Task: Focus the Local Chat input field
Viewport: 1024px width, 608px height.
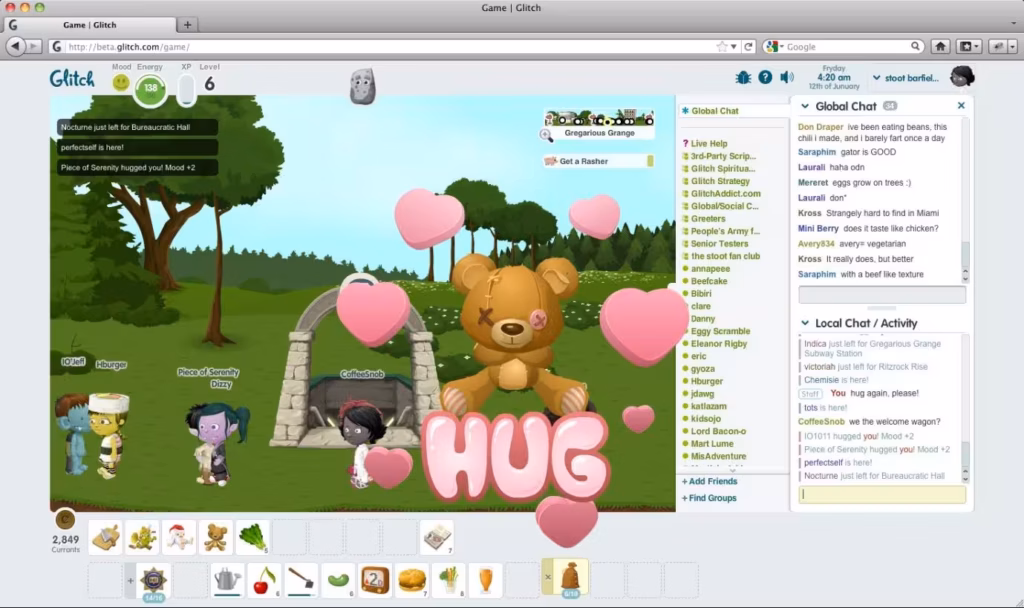Action: click(x=882, y=494)
